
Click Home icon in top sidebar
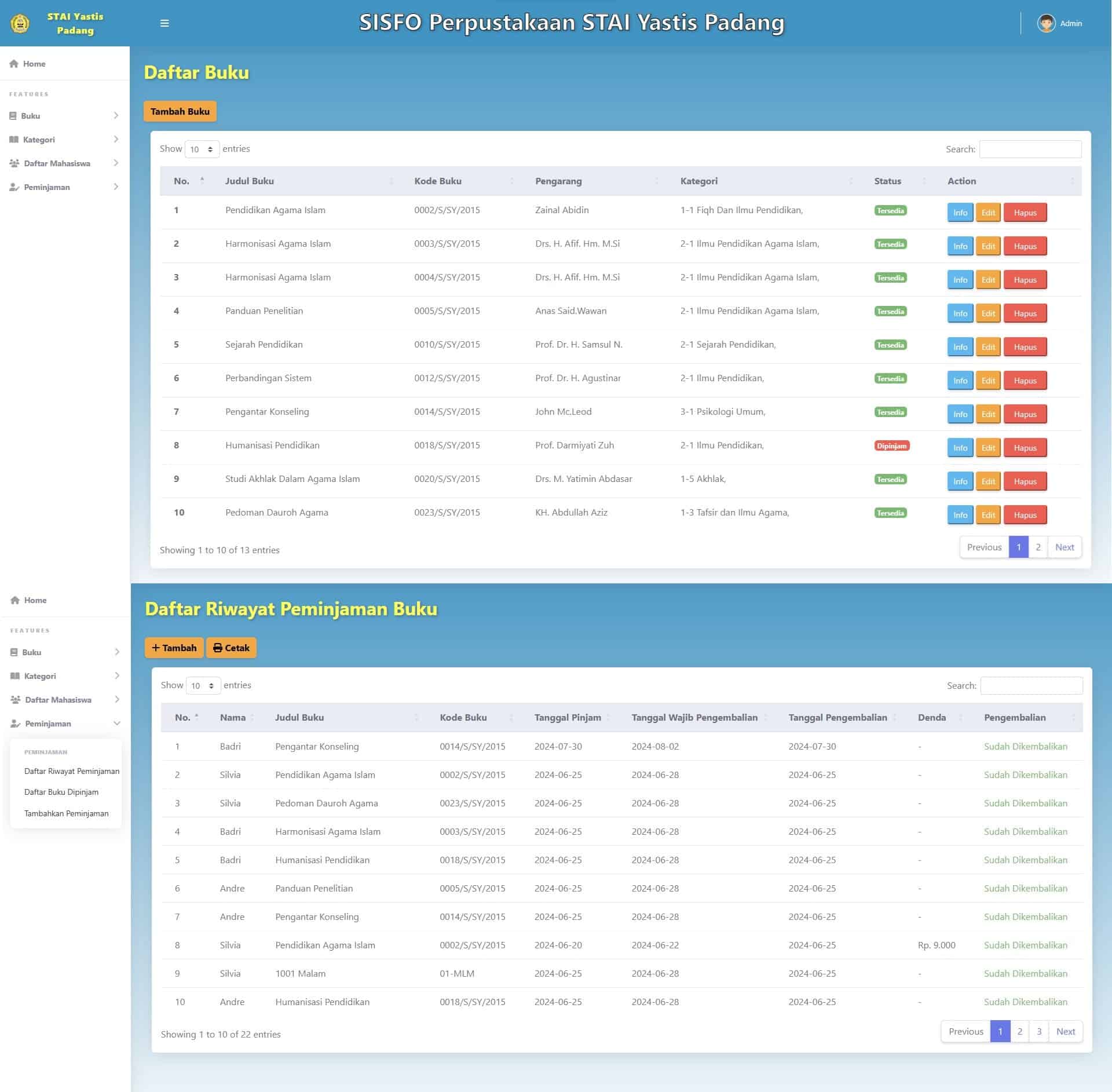(x=14, y=64)
